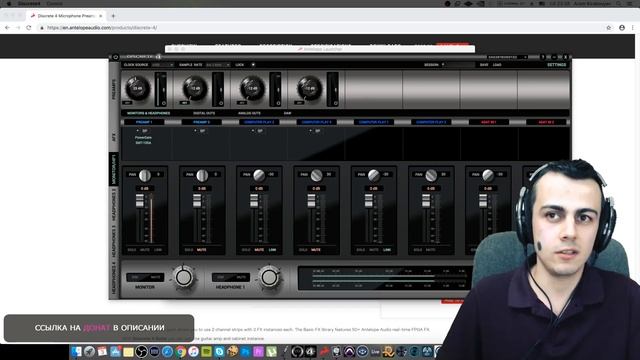Open the mode button under first preamp knob
Image resolution: width=640 pixels, height=360 pixels.
(127, 103)
